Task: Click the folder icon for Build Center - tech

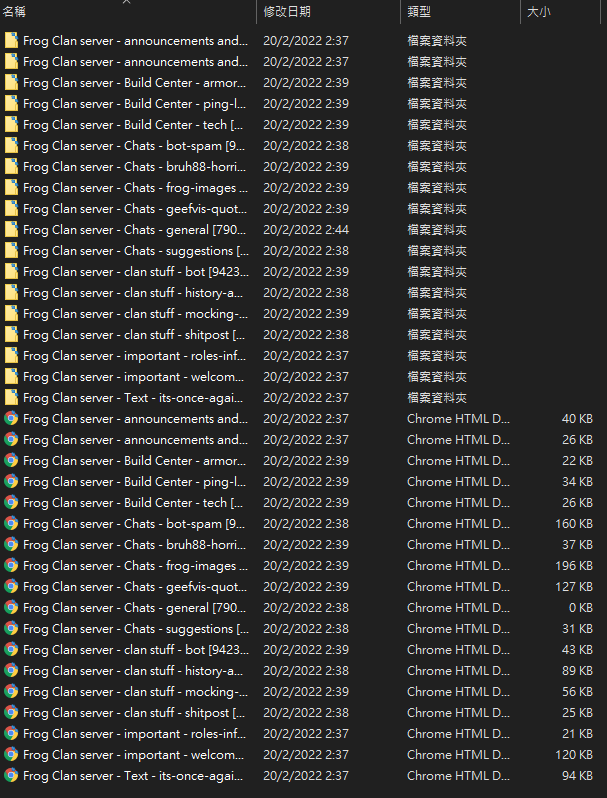Action: (x=11, y=125)
